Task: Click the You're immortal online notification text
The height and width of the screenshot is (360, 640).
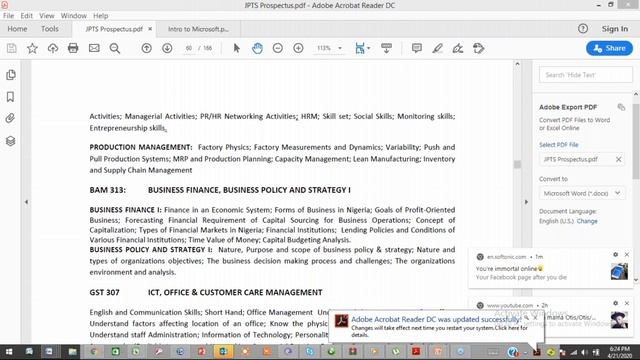Action: 509,269
